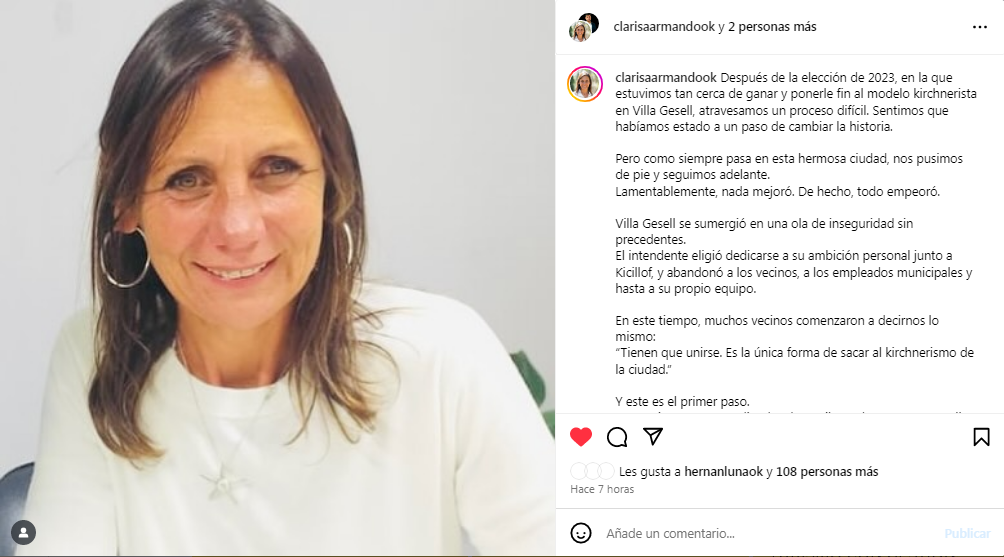Click caption text starting 'Después de la elección'
This screenshot has width=1004, height=557.
coord(796,102)
